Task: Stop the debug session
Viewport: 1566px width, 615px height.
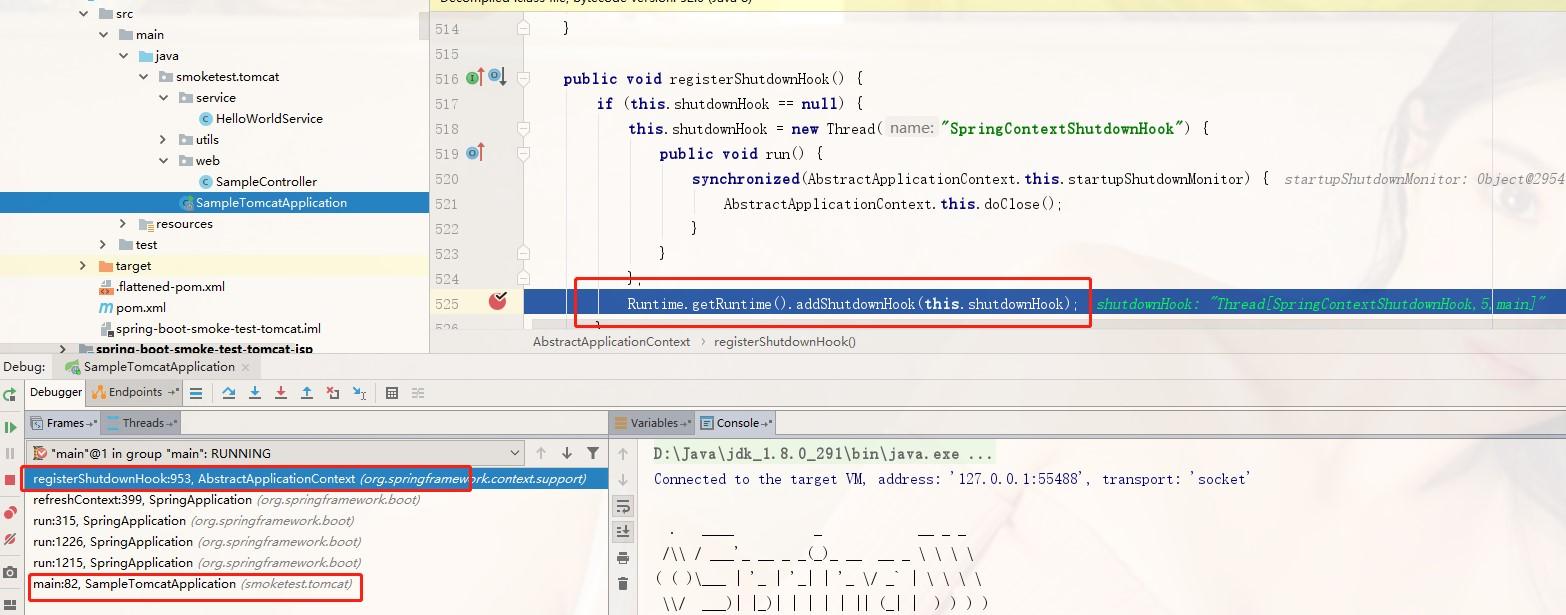Action: coord(10,480)
